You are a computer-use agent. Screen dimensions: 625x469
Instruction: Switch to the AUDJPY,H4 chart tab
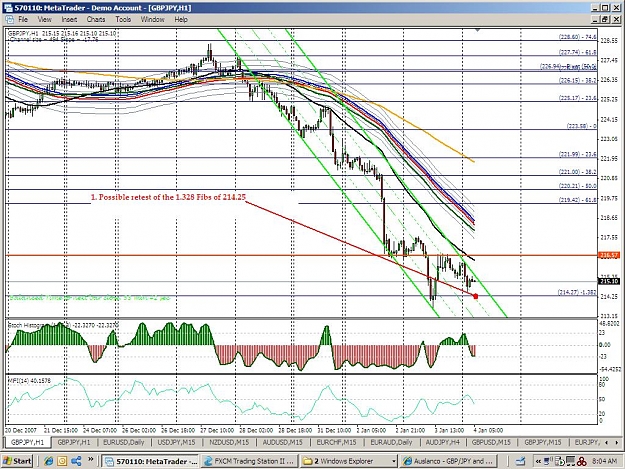click(x=442, y=442)
